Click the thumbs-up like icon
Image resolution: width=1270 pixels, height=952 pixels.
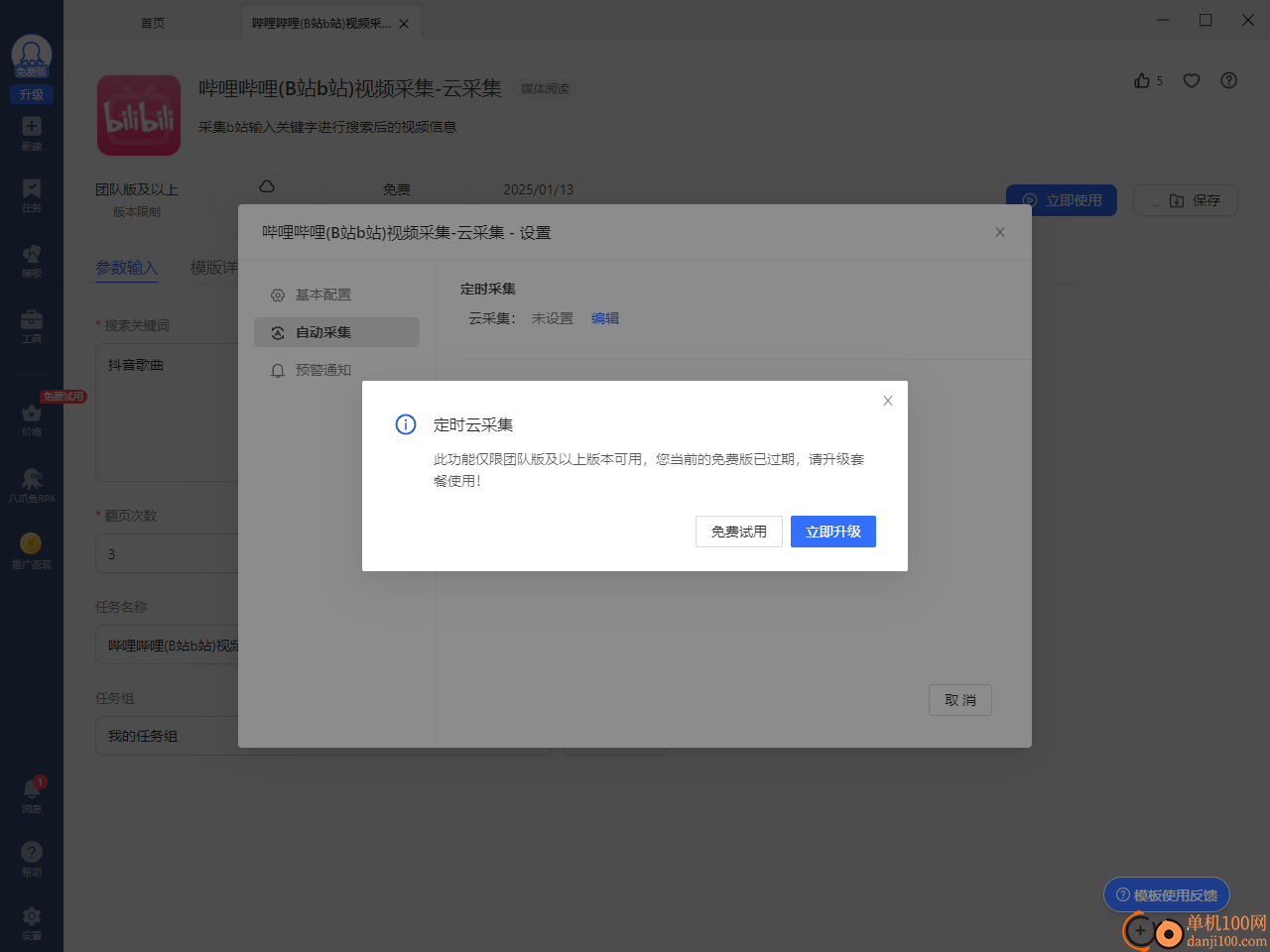pyautogui.click(x=1142, y=80)
